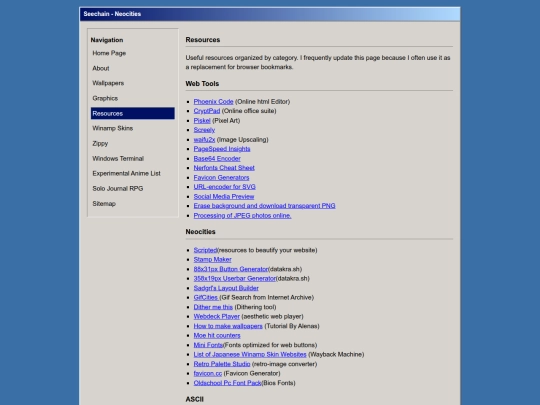
Task: Open Nerfonts Cheat Sheet link
Action: coord(224,168)
